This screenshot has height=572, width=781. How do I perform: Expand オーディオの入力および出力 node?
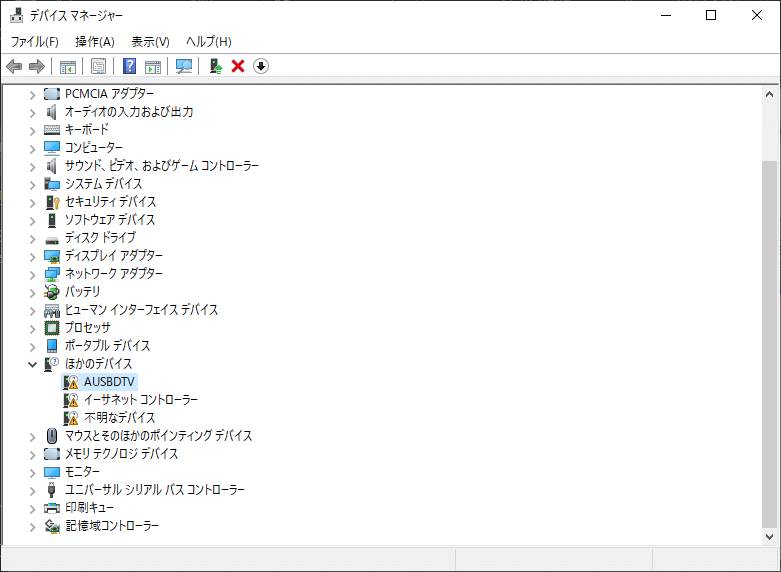click(32, 113)
